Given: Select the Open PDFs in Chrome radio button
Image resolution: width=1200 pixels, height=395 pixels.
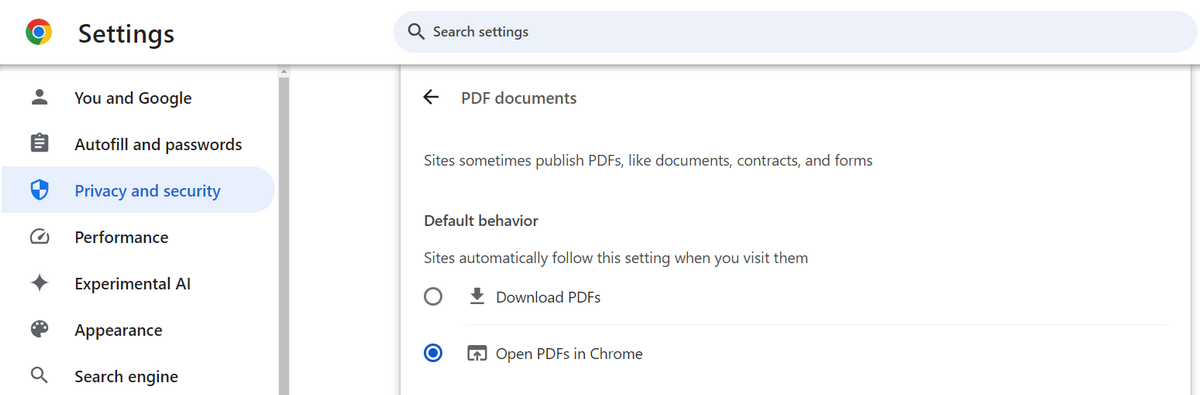Looking at the screenshot, I should tap(433, 353).
